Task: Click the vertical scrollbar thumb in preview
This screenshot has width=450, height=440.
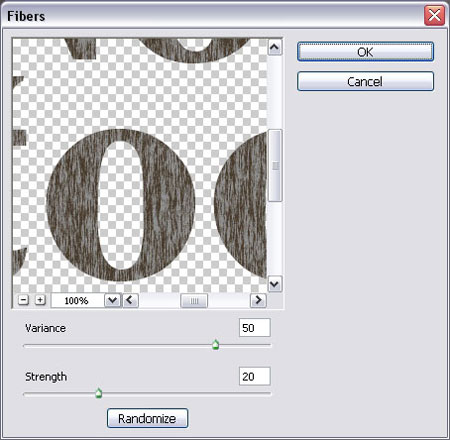Action: coord(275,166)
